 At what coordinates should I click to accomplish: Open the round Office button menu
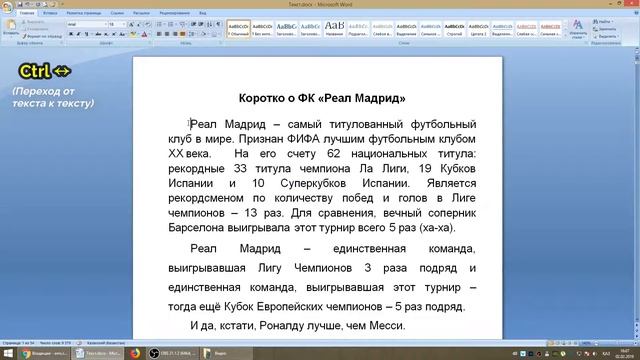click(7, 7)
